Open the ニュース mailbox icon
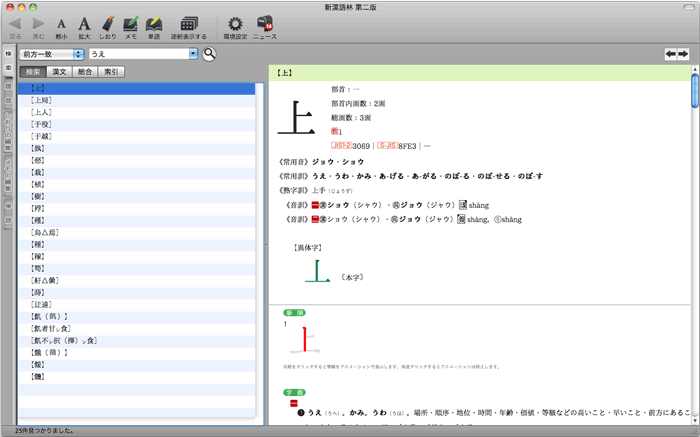 265,23
